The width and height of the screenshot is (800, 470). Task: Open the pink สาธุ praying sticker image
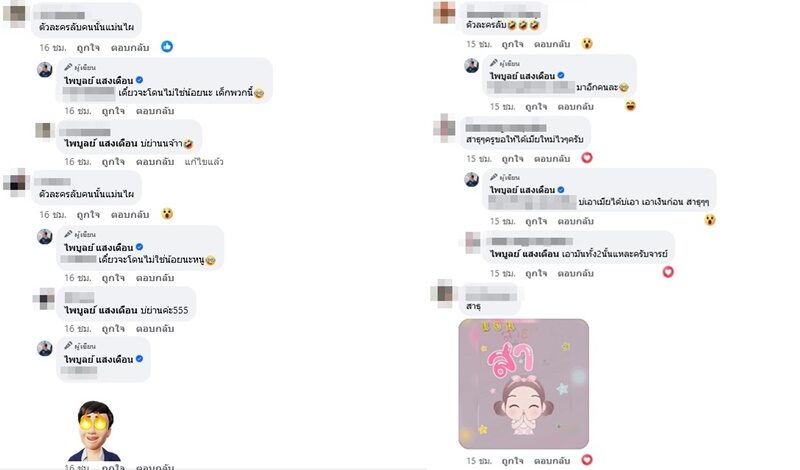(523, 384)
